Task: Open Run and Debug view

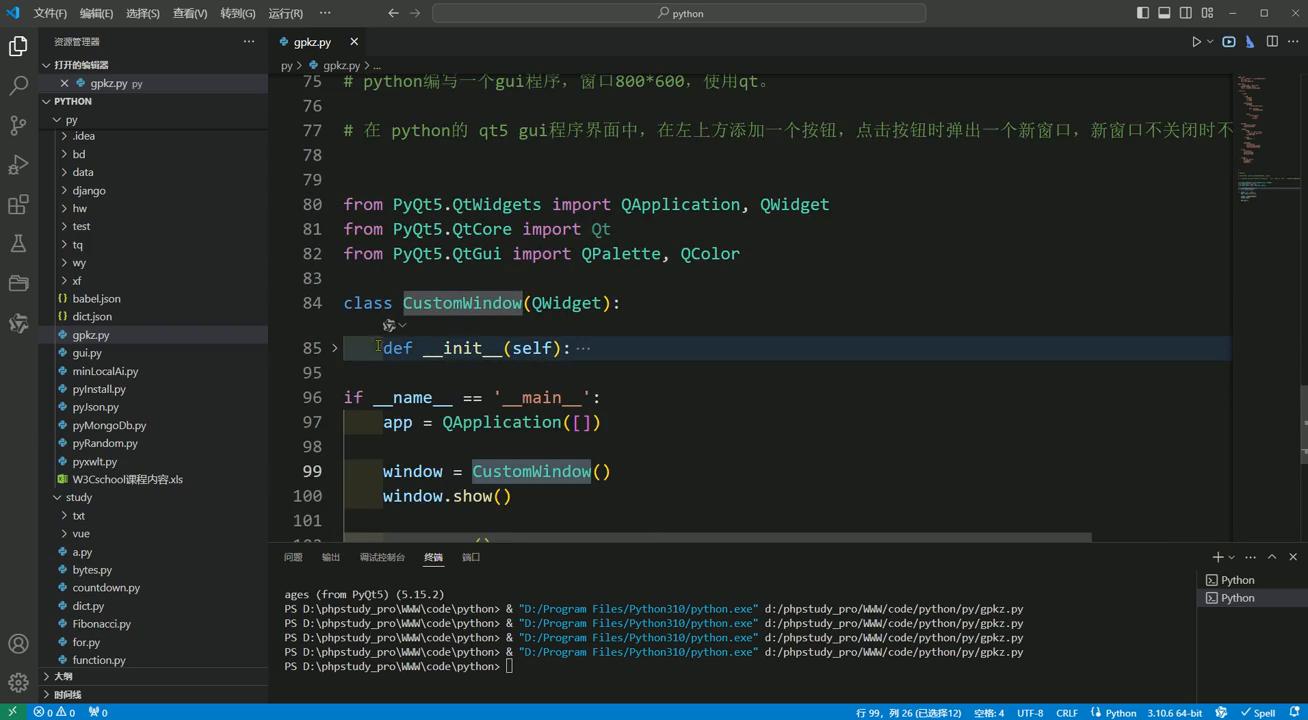Action: (18, 165)
